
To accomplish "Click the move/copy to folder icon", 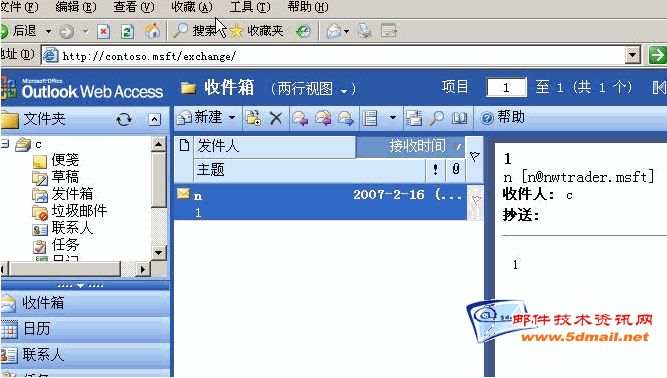I will (x=254, y=118).
